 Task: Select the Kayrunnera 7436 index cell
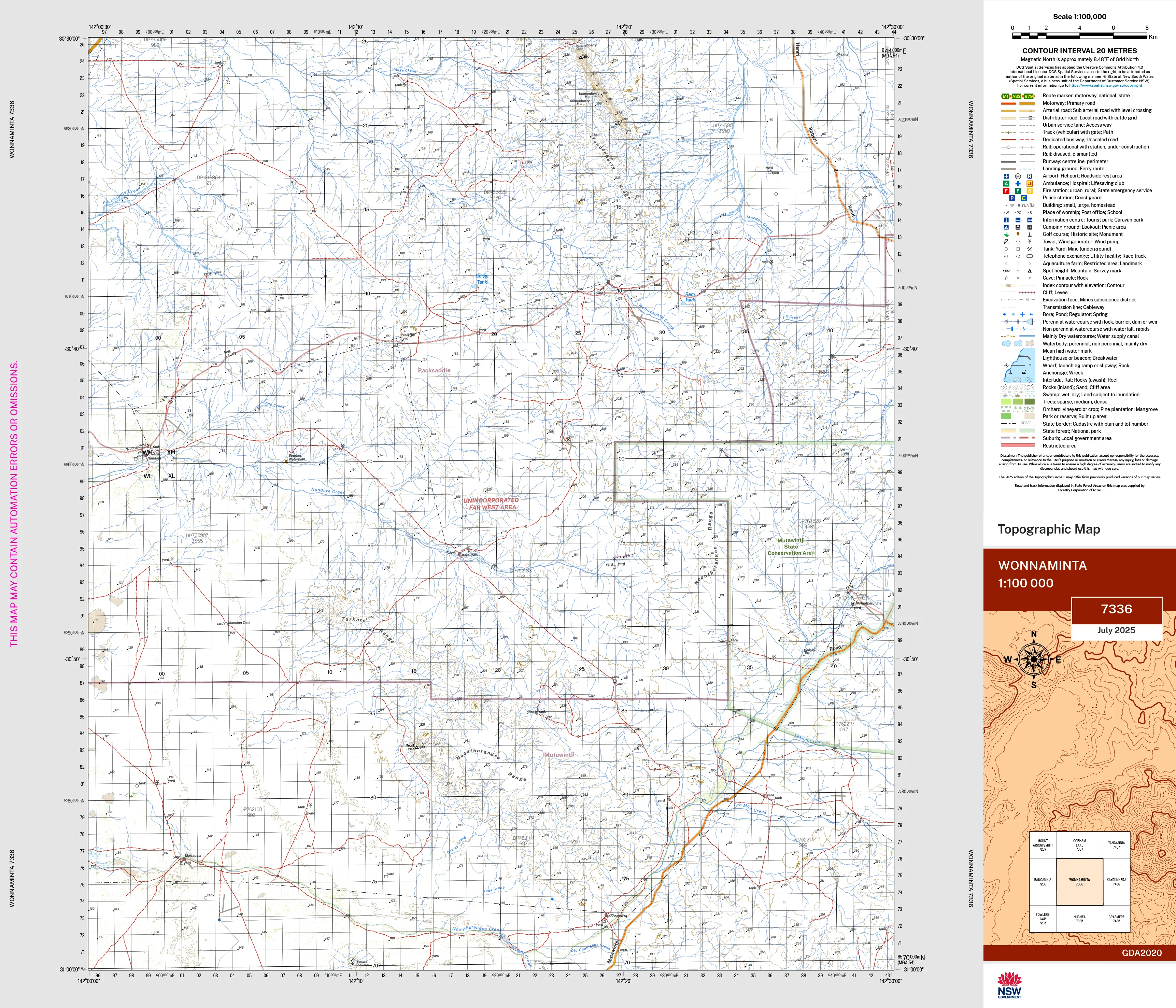(x=1116, y=882)
